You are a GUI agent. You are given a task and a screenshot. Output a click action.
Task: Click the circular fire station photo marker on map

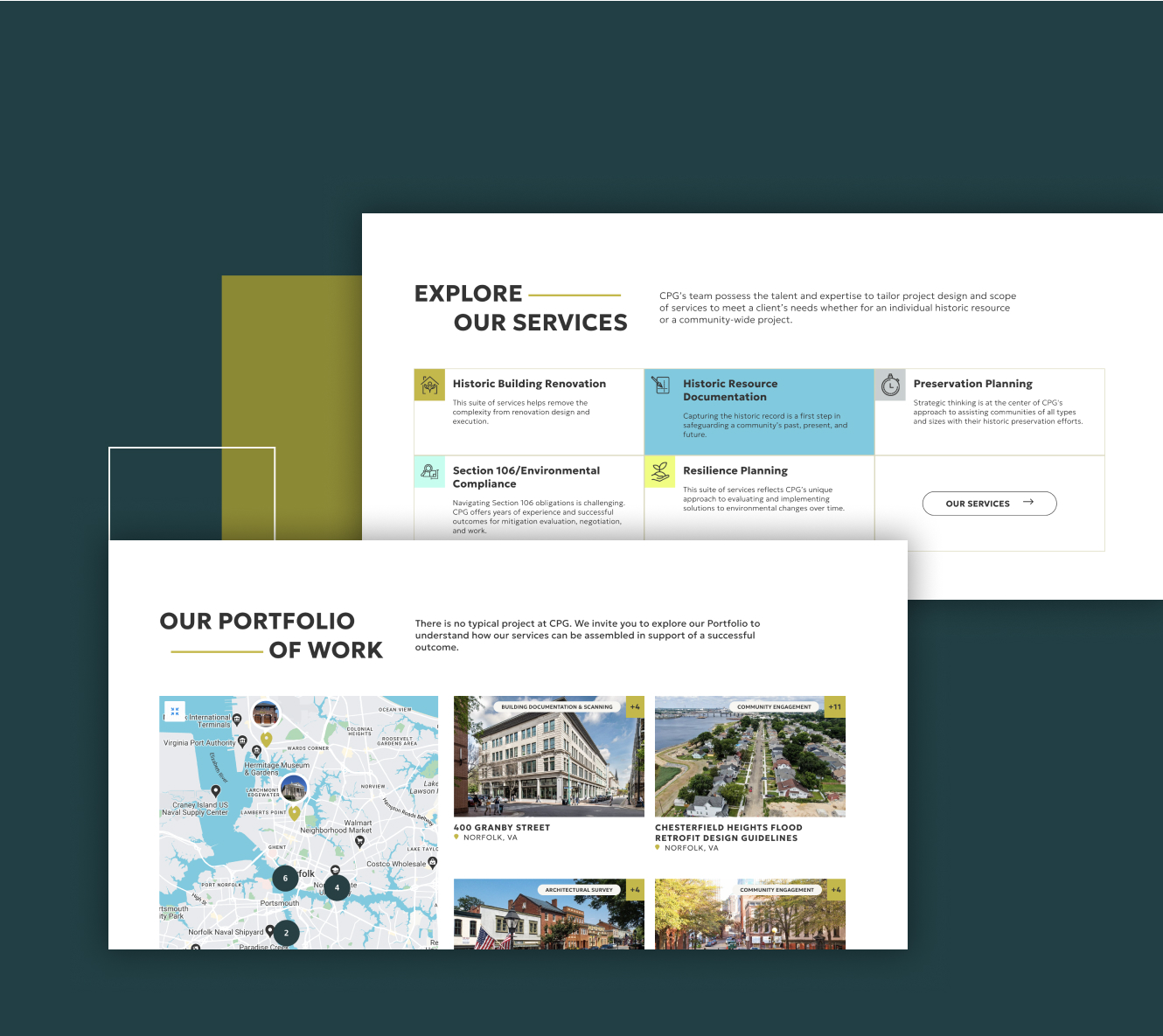pos(265,714)
